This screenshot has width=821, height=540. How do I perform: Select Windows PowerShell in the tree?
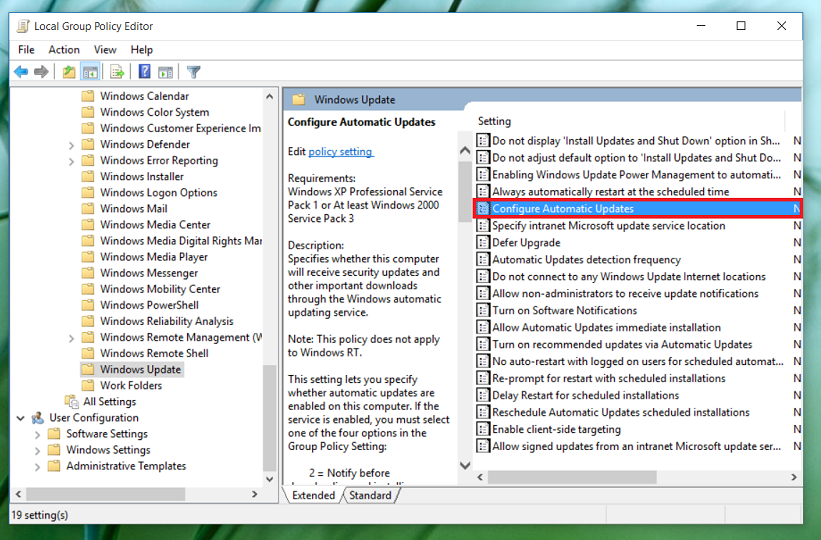[x=149, y=305]
